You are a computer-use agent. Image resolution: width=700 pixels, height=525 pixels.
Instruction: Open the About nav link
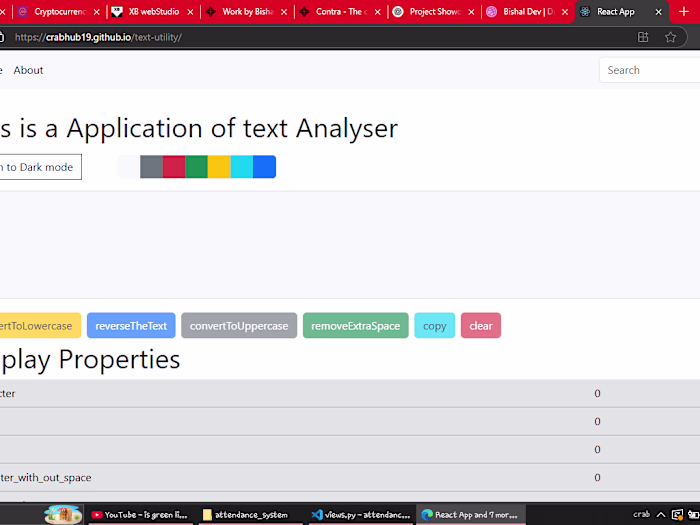pos(28,70)
